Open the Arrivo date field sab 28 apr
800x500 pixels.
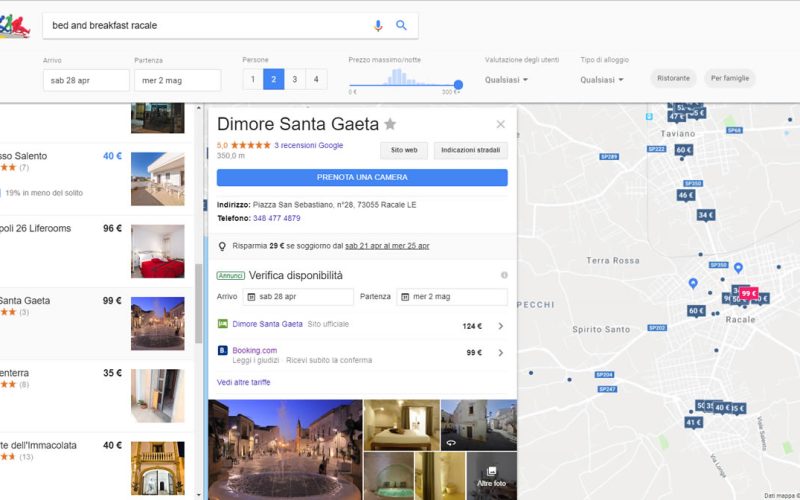point(86,80)
